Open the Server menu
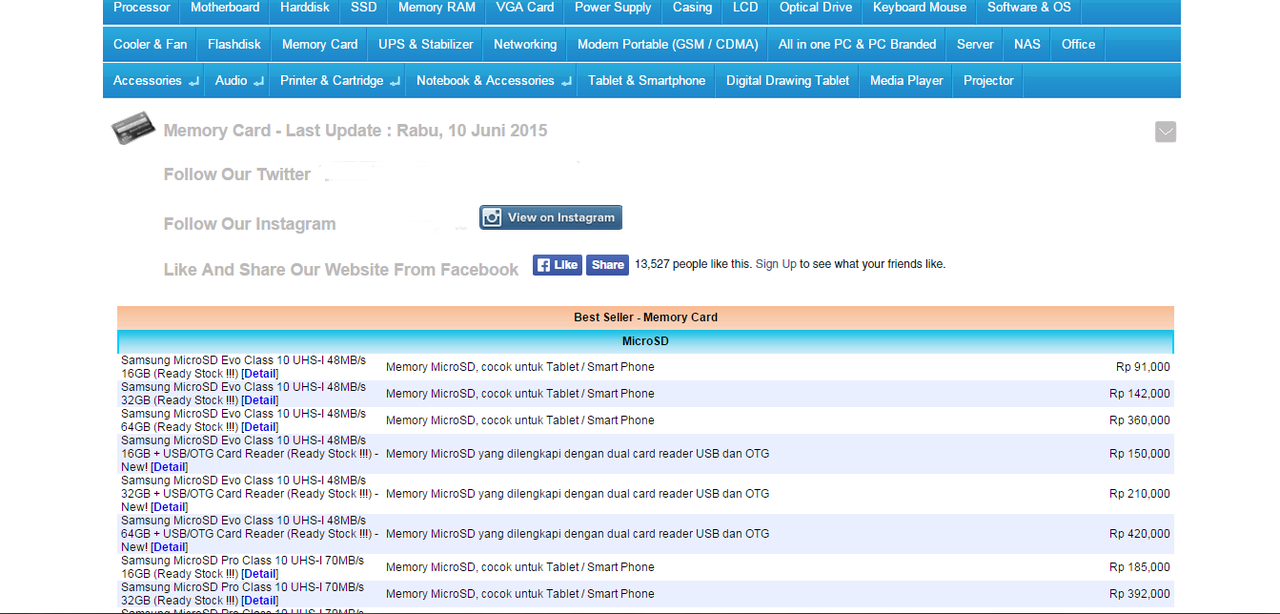Screen dimensions: 1280x614 point(975,44)
